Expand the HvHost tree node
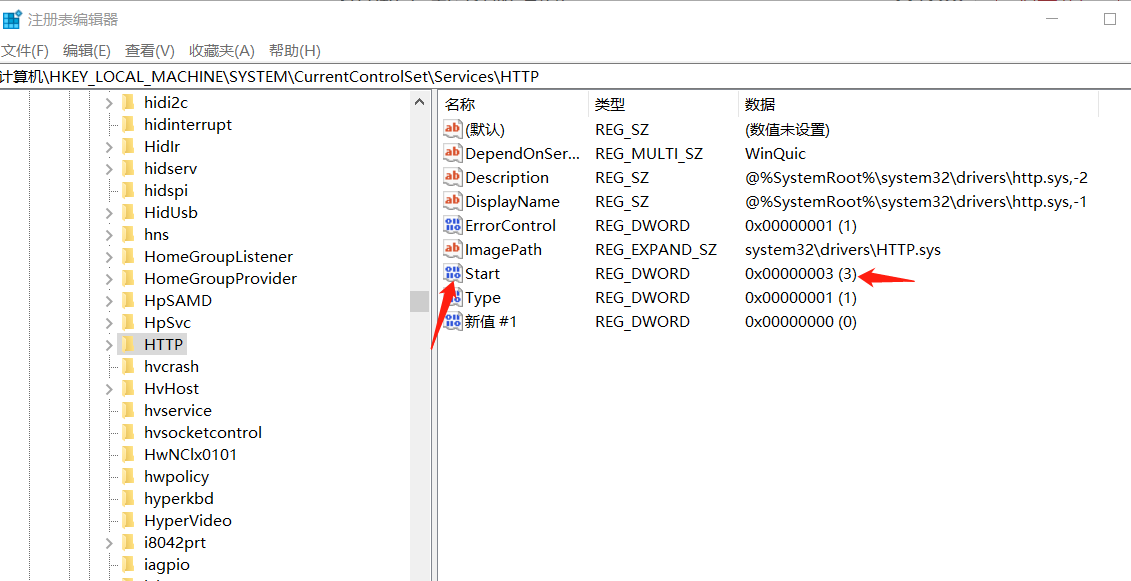This screenshot has width=1131, height=581. pyautogui.click(x=109, y=389)
